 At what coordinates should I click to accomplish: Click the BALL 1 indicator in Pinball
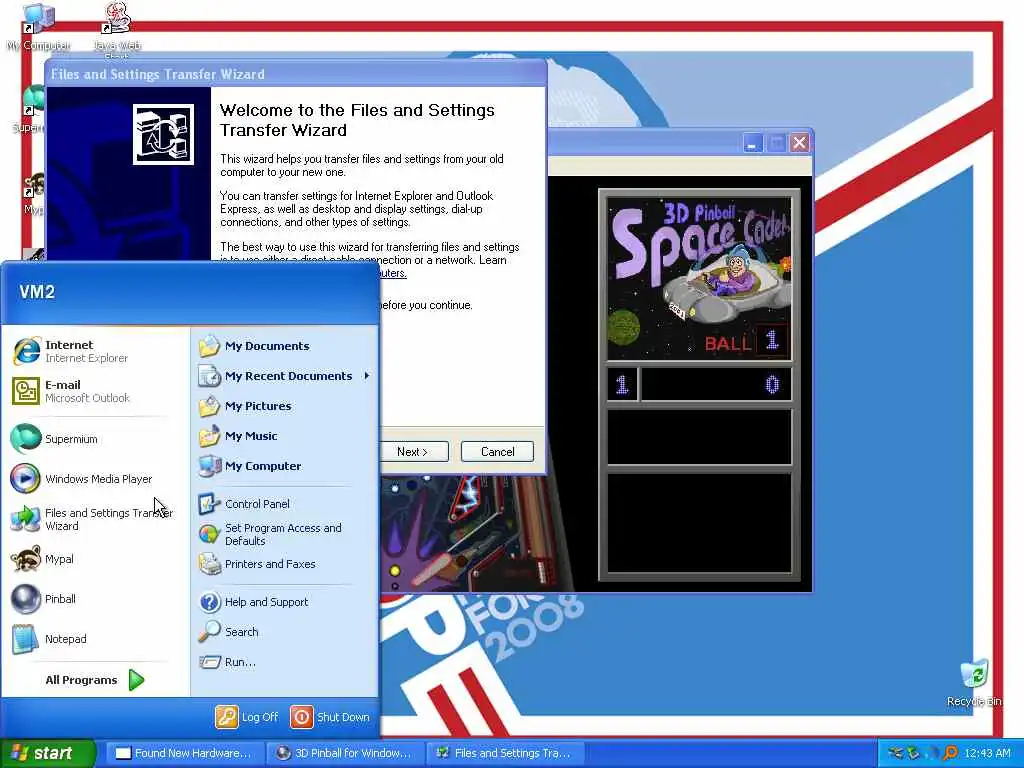tap(745, 341)
